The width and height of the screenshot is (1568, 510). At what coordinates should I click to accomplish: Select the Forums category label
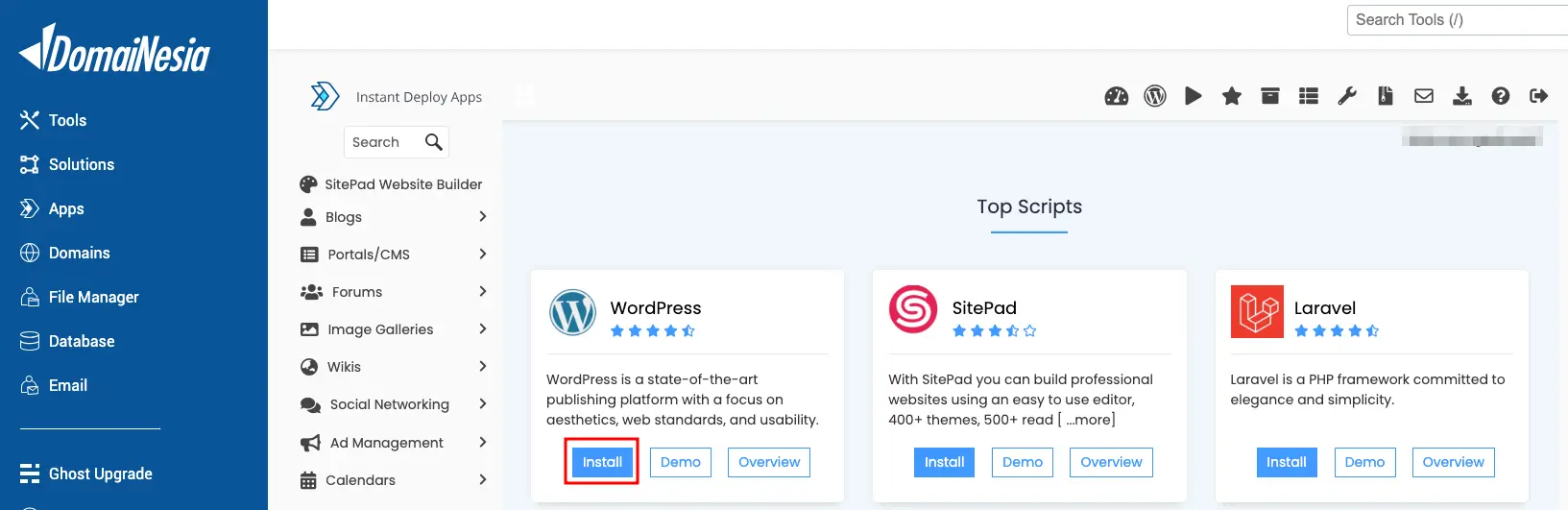357,292
